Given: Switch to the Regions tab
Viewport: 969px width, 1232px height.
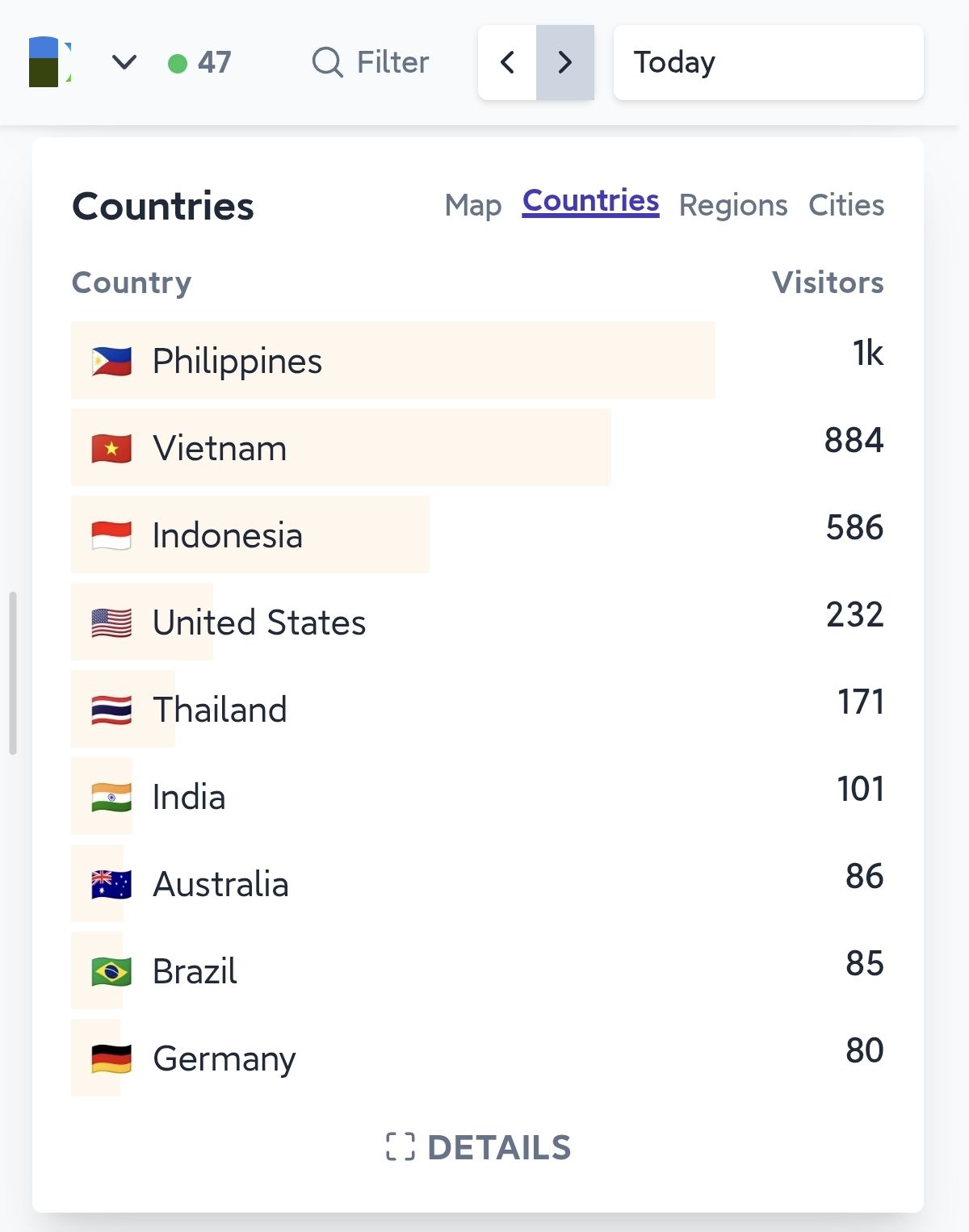Looking at the screenshot, I should (732, 205).
